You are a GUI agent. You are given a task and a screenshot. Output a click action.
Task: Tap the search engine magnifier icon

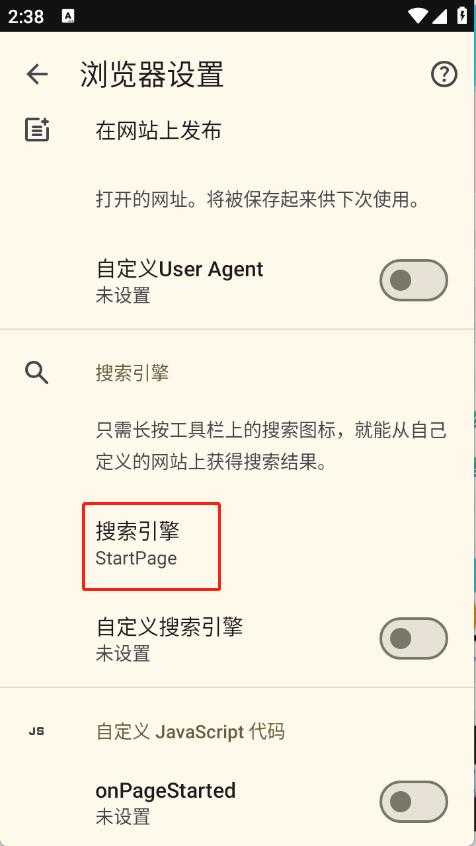point(37,373)
